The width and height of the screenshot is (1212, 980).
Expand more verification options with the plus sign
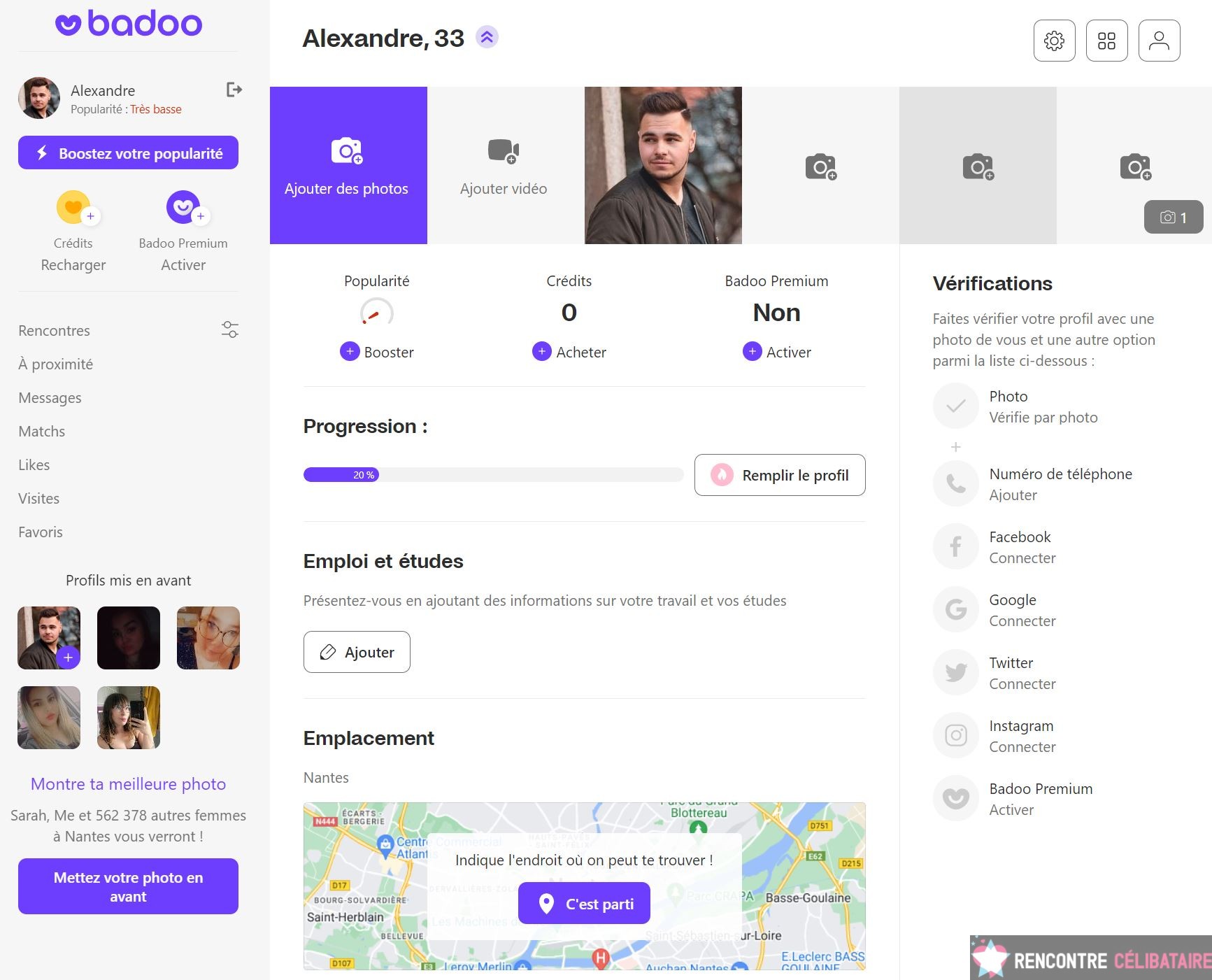(955, 446)
